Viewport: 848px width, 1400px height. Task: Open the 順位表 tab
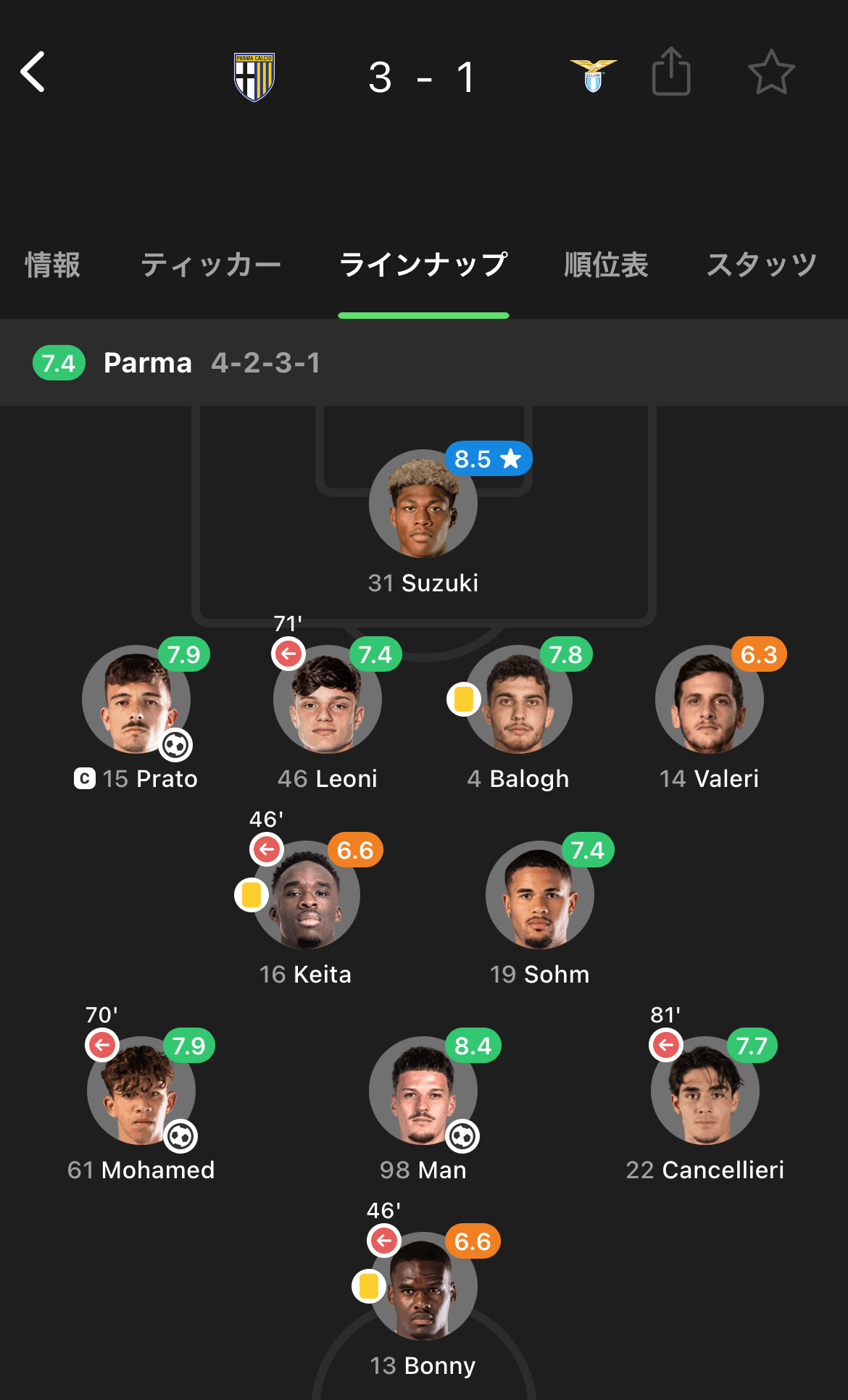tap(606, 265)
